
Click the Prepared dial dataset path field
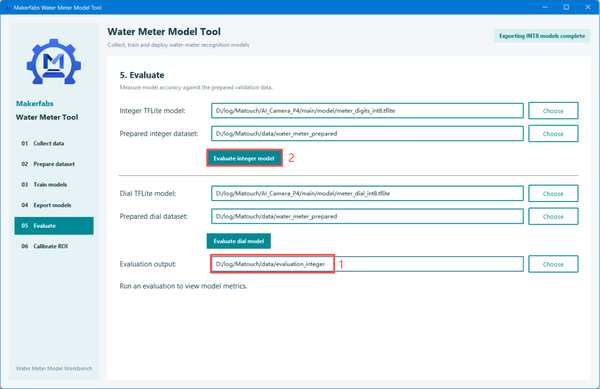[x=367, y=216]
